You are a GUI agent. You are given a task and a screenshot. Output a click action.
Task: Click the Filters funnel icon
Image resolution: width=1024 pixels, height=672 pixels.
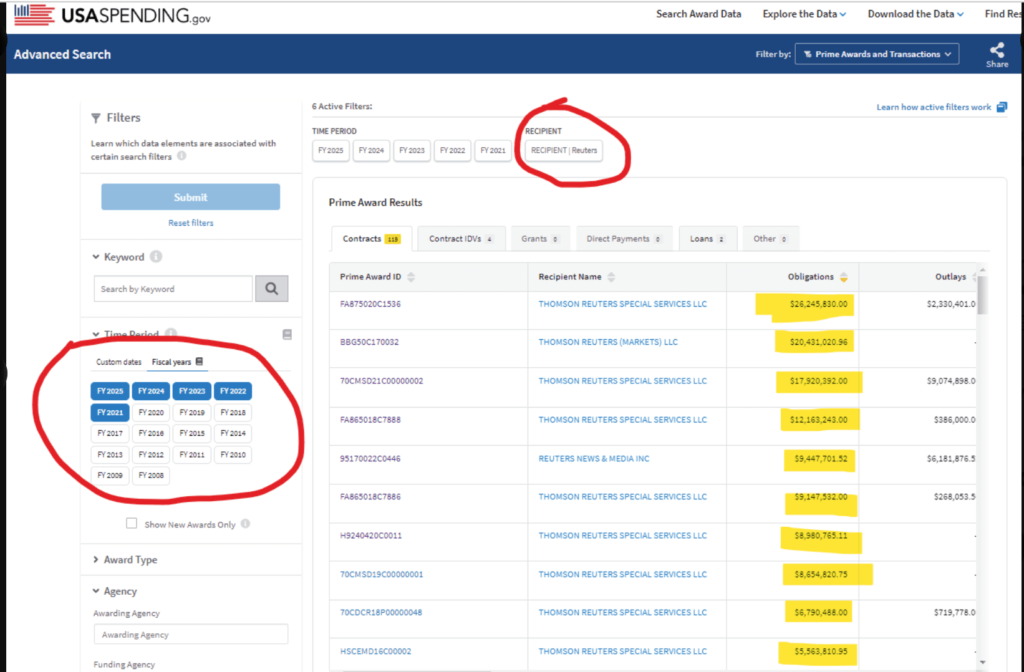(96, 118)
